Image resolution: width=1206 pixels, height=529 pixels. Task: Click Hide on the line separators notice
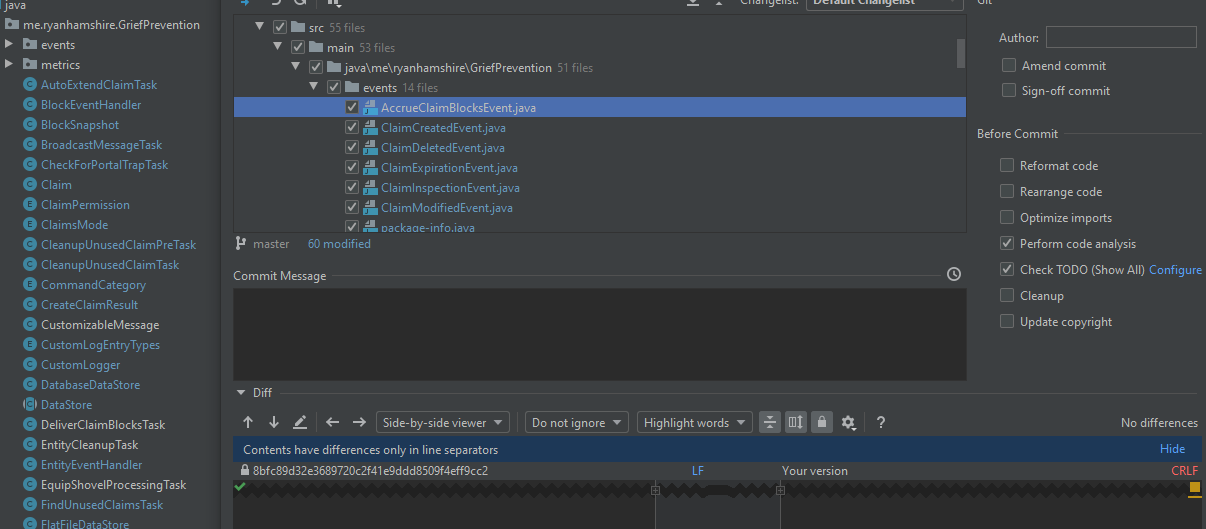pos(1172,449)
